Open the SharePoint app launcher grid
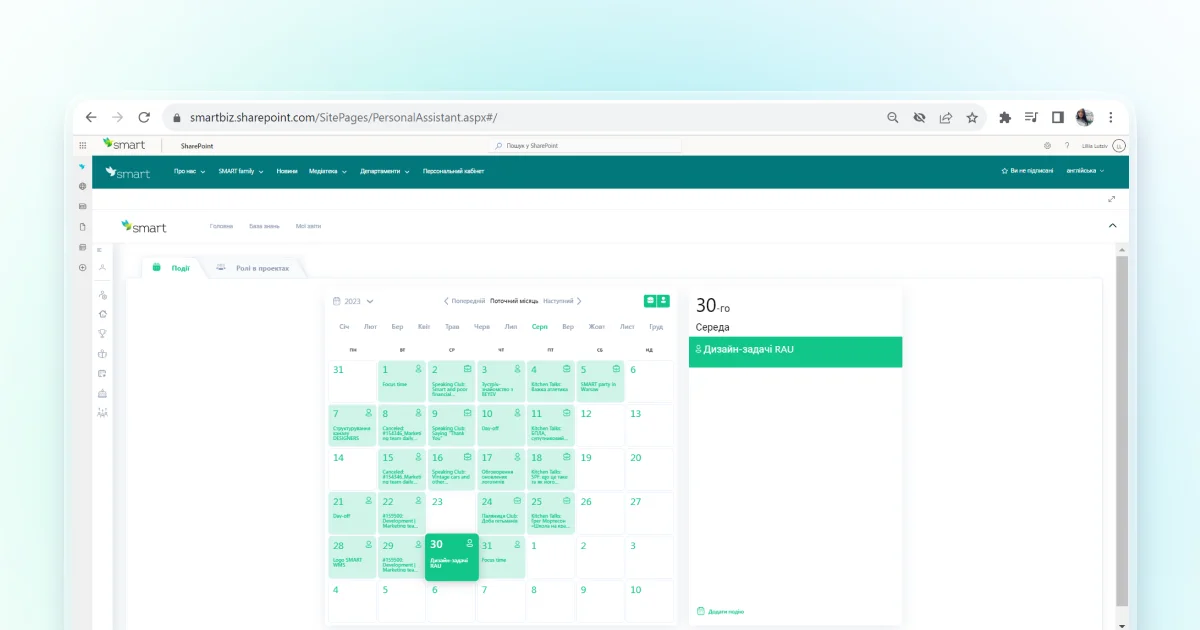 point(82,145)
